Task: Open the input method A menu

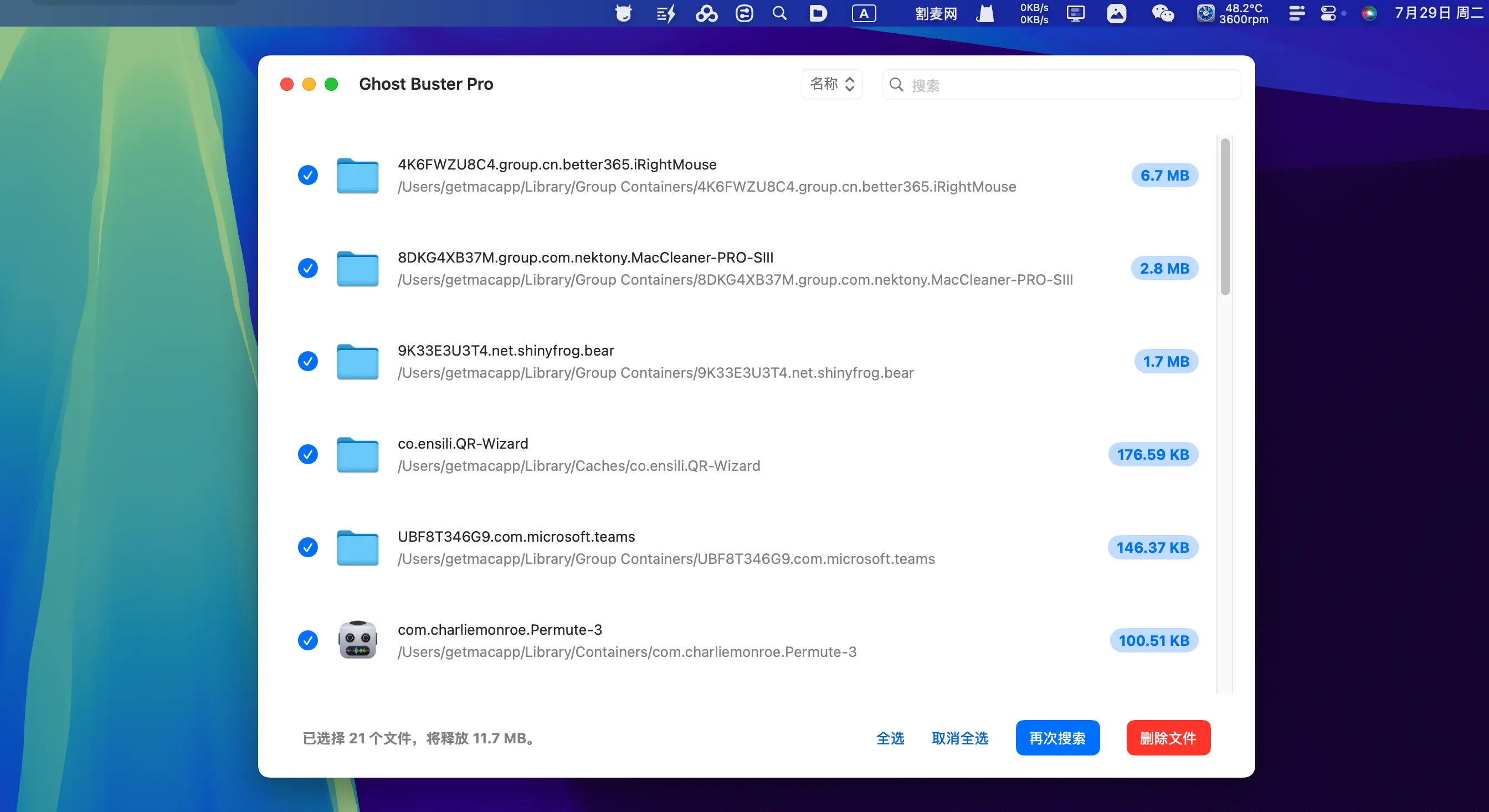Action: (x=864, y=13)
